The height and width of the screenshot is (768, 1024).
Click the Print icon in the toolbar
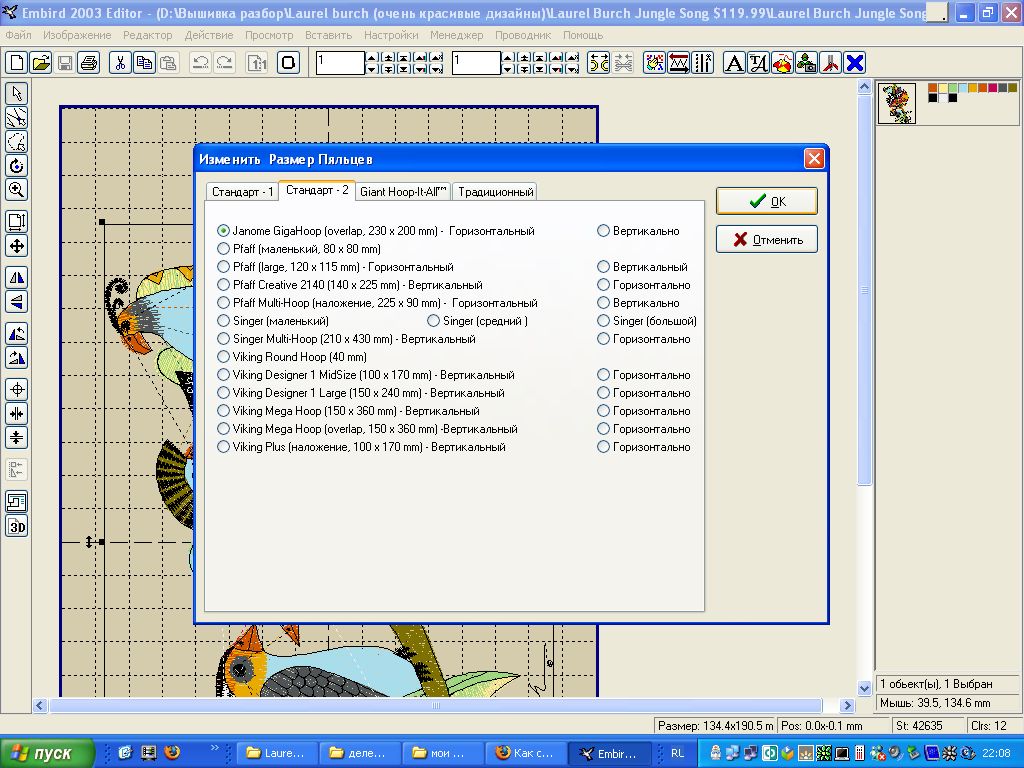[88, 63]
